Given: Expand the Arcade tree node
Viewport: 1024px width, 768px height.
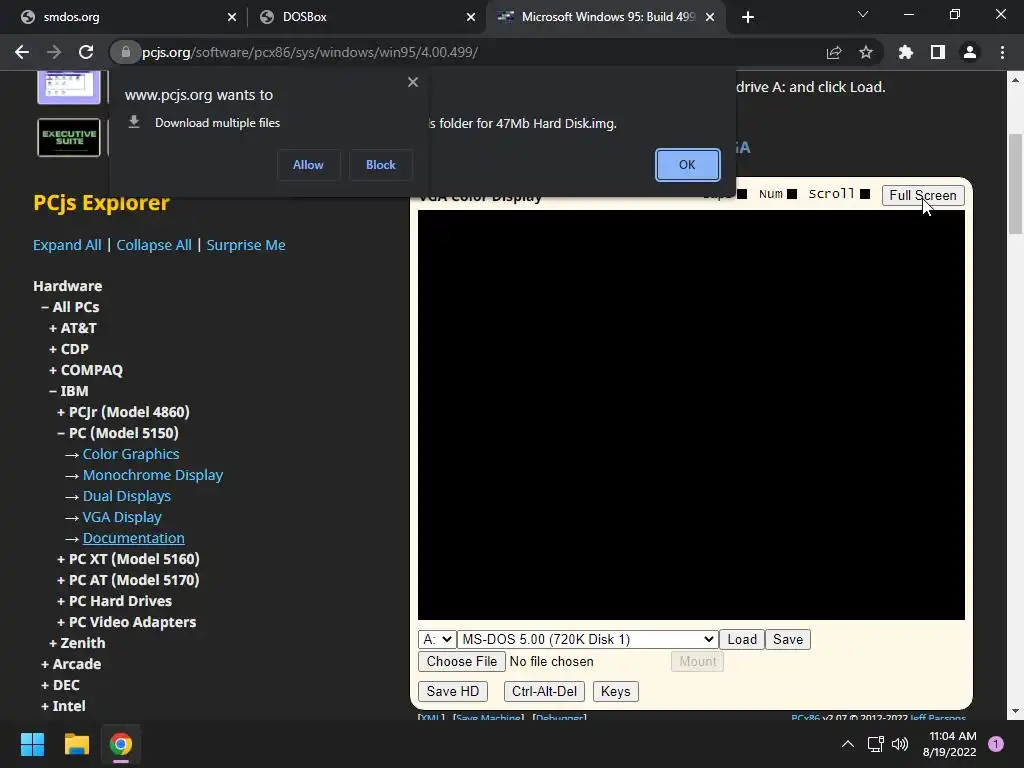Looking at the screenshot, I should point(71,664).
